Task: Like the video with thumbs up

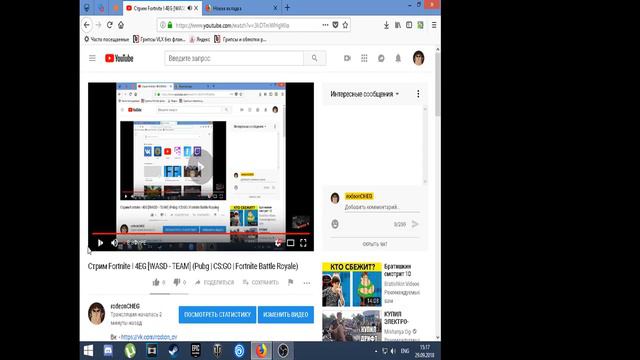Action: click(156, 282)
